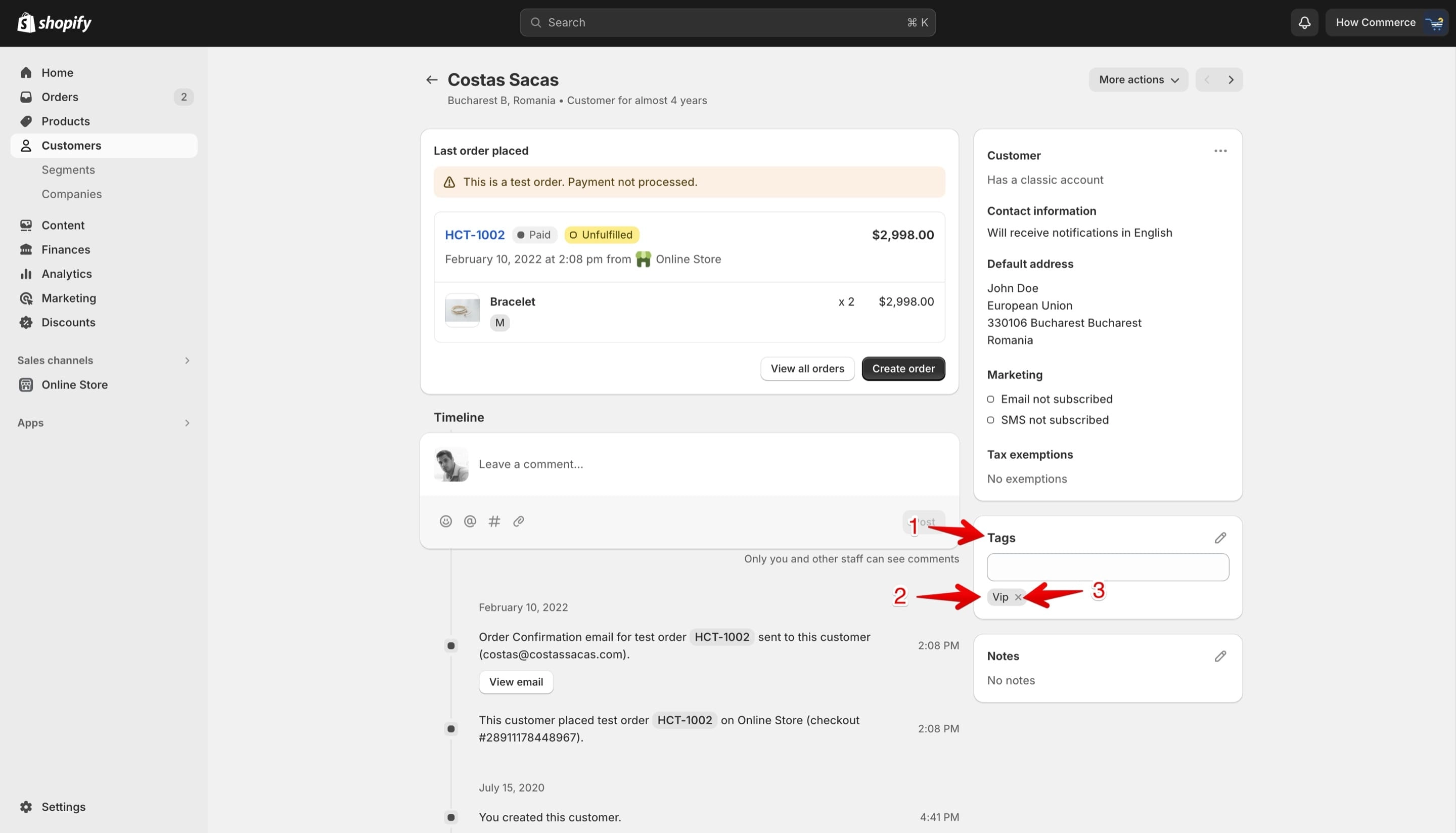Go back with the arrow beside Costas Sacas

pos(432,79)
